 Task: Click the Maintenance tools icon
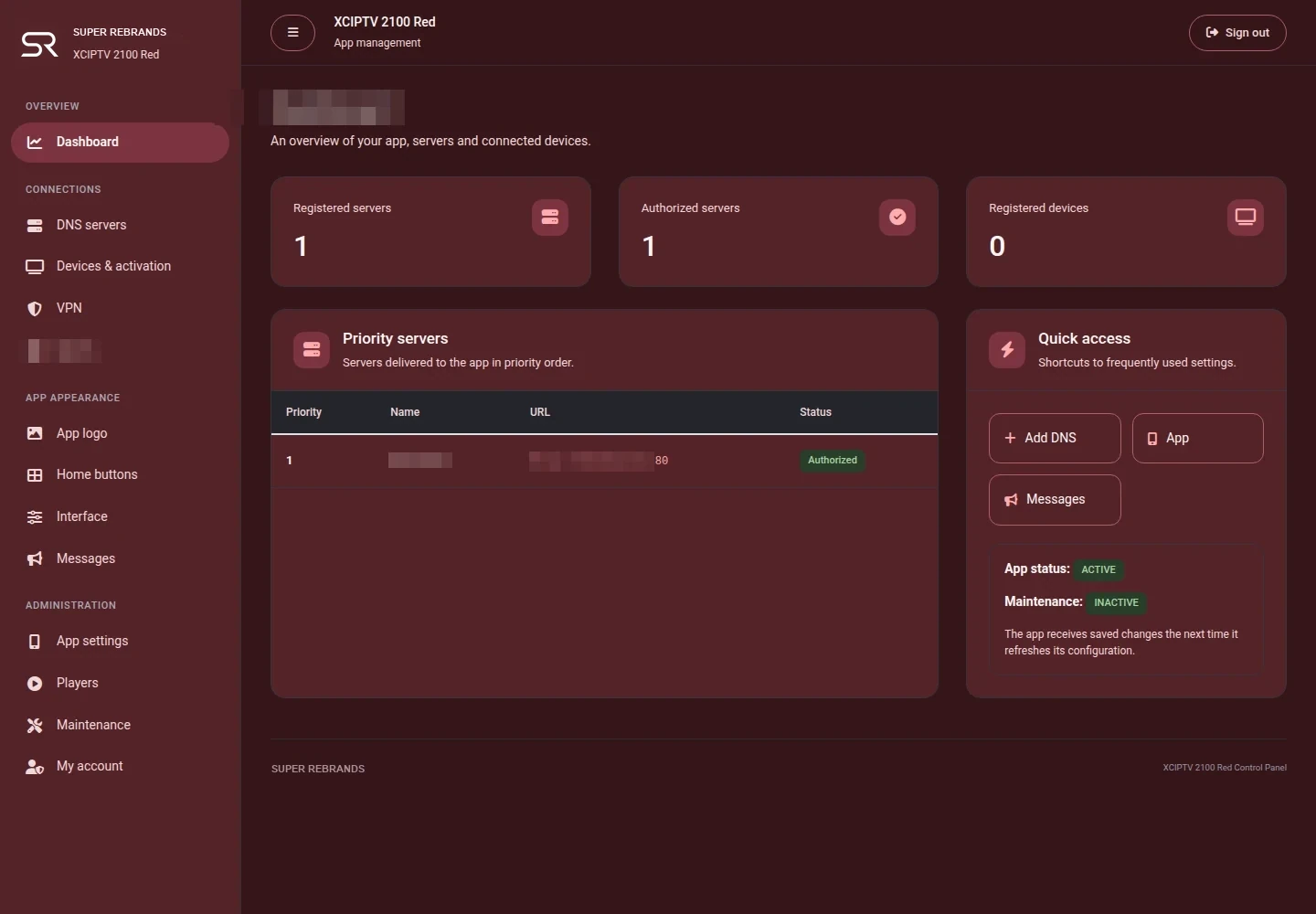(35, 726)
